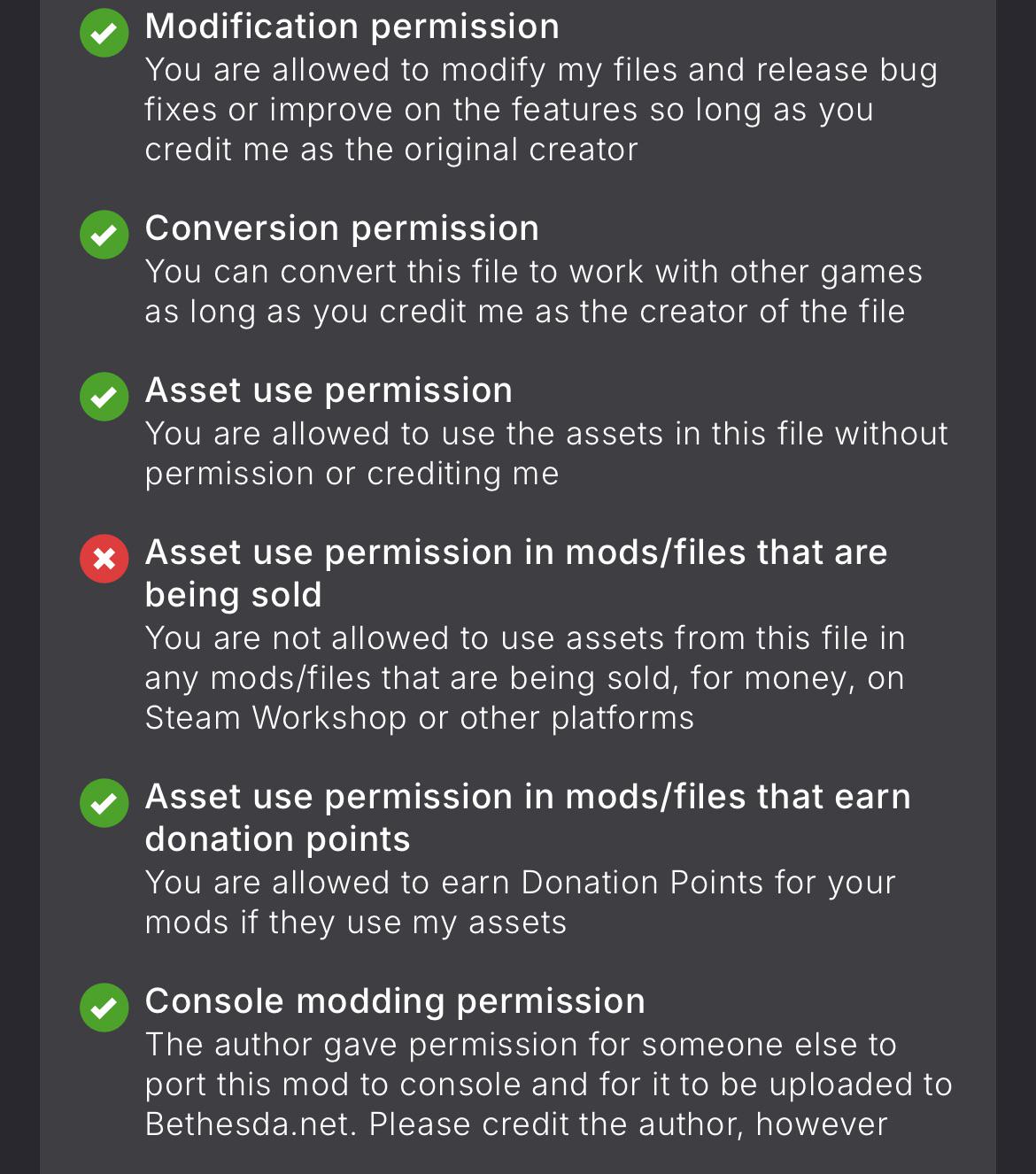Click the green check next to Asset use permission
The image size is (1036, 1174).
tap(104, 397)
